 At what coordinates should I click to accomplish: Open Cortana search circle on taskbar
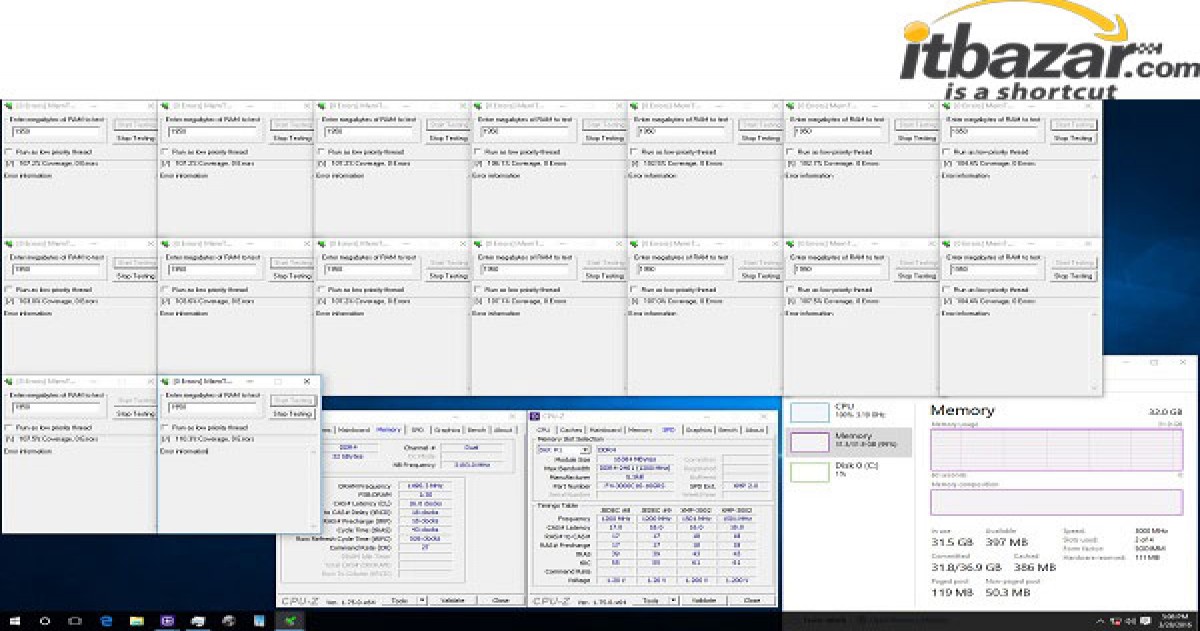click(x=45, y=621)
